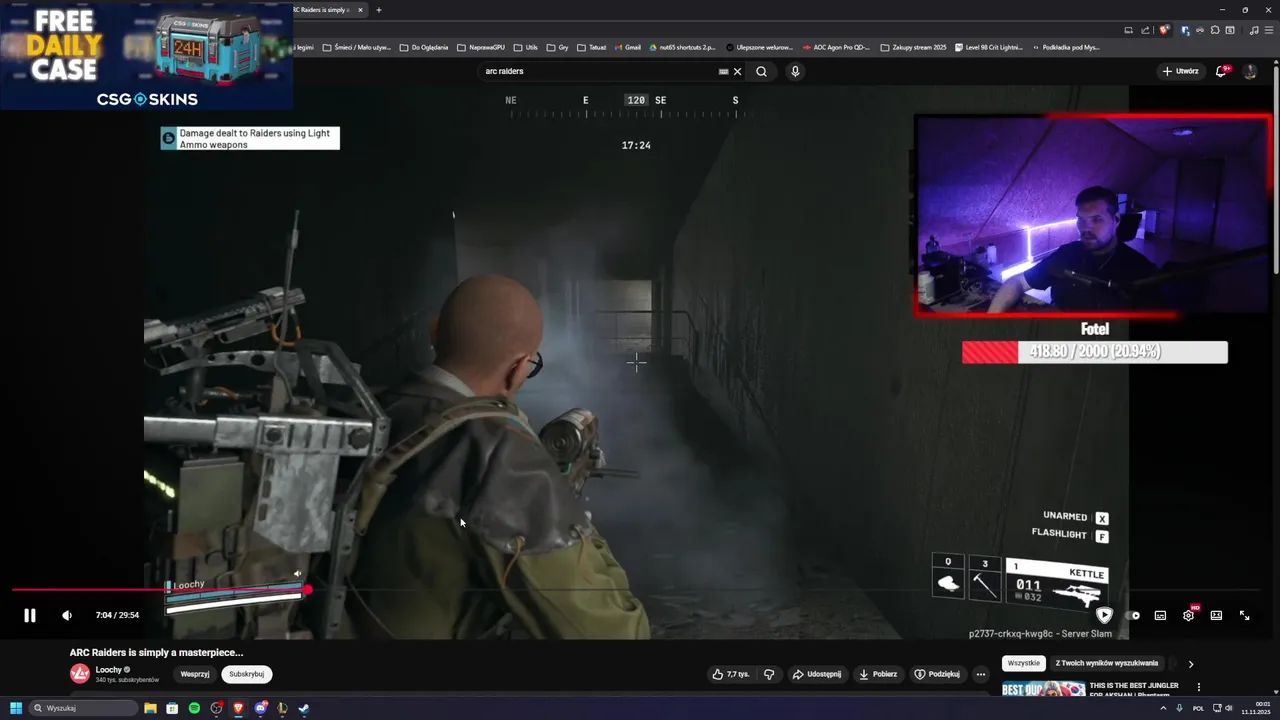Open YouTube notifications bell
This screenshot has height=720, width=1280.
click(x=1222, y=71)
